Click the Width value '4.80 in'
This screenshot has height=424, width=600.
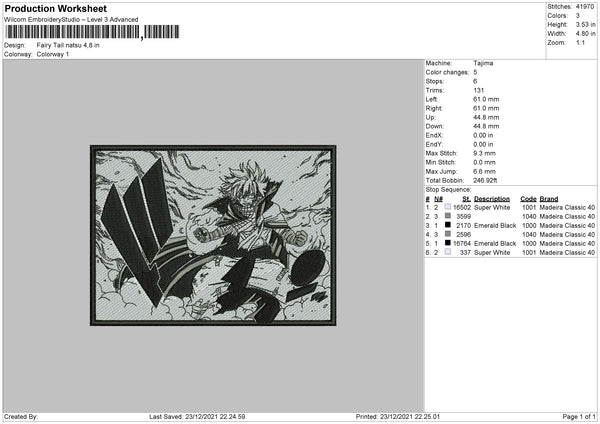point(585,34)
